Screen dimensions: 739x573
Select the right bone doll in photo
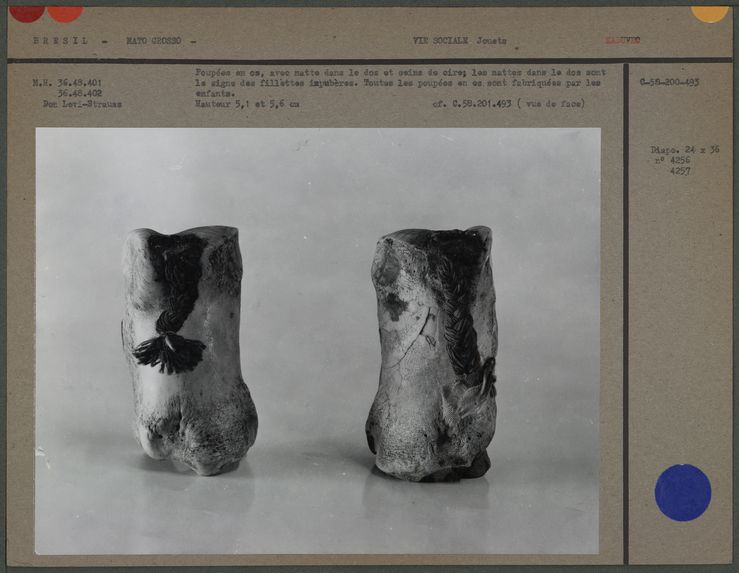[x=433, y=355]
